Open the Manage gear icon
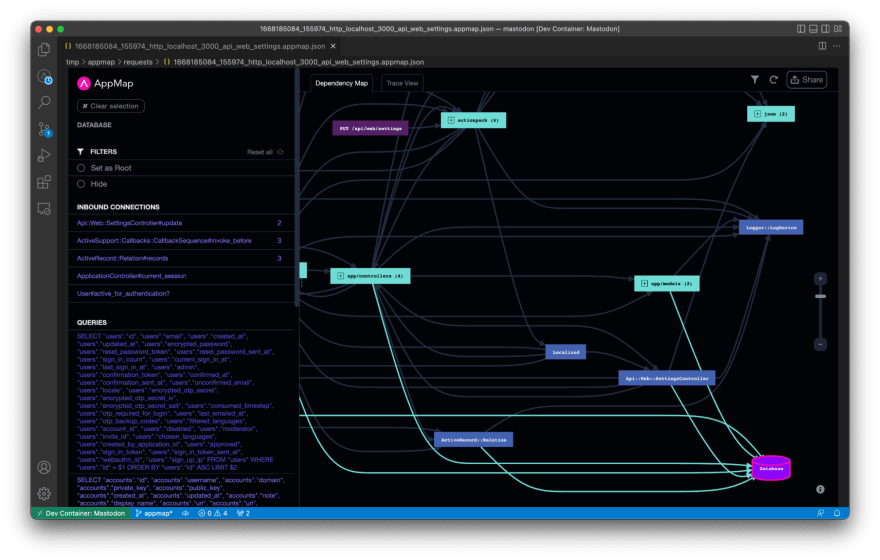 point(44,493)
